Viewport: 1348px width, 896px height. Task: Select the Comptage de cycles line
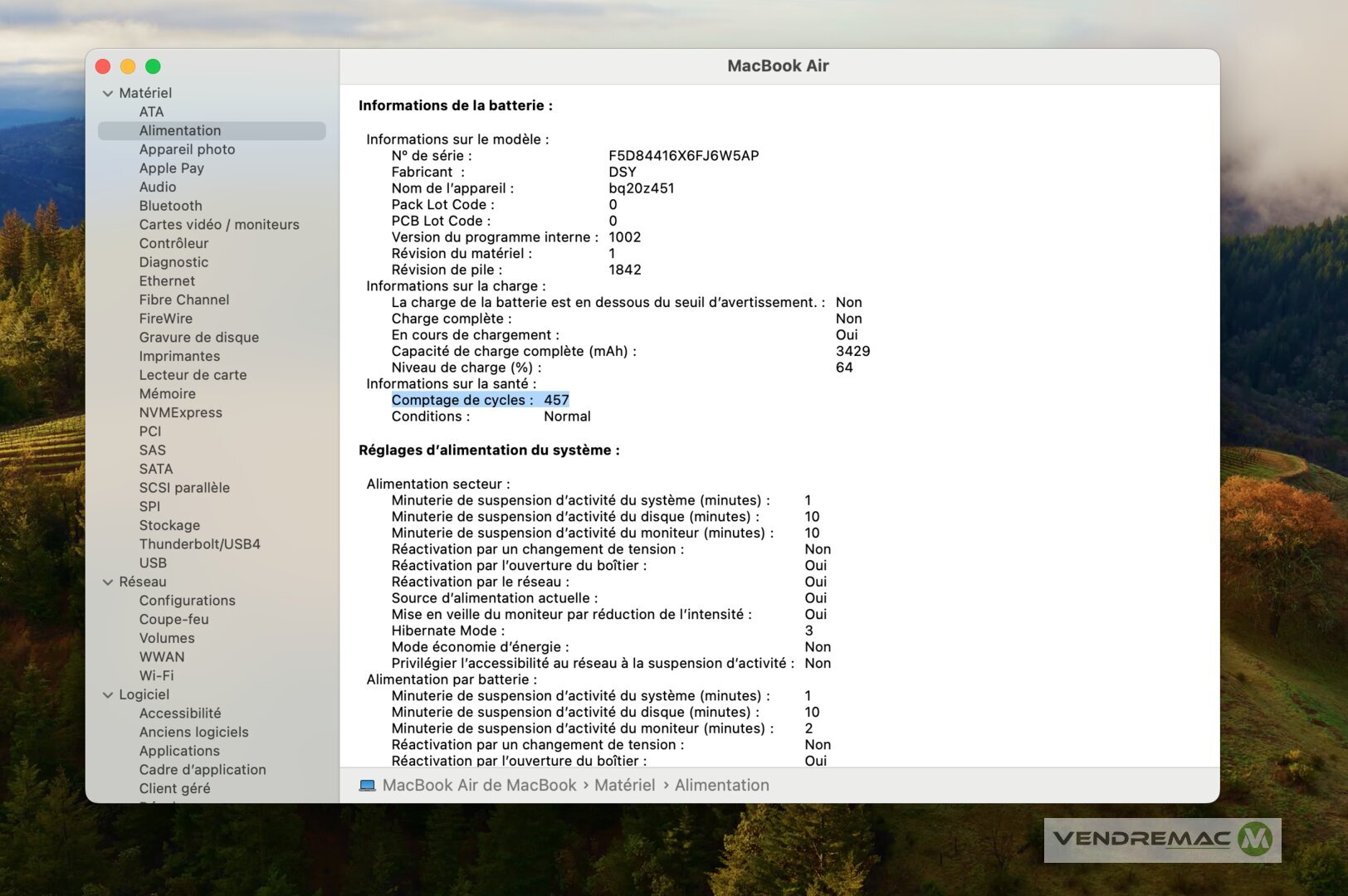tap(480, 400)
